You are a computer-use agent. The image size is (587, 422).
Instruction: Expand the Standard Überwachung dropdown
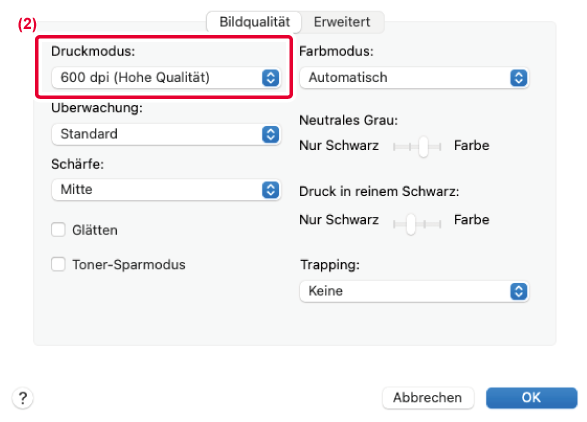(166, 134)
